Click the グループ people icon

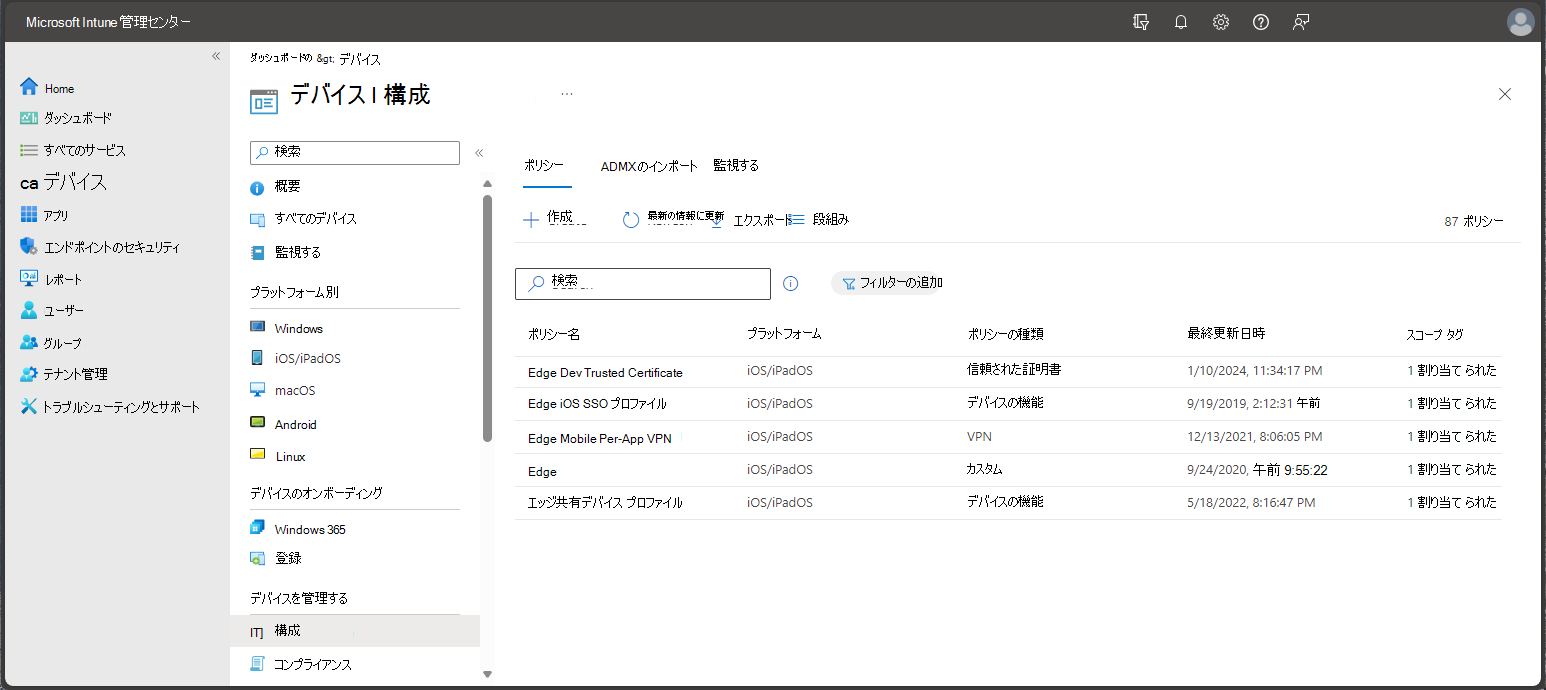coord(29,342)
